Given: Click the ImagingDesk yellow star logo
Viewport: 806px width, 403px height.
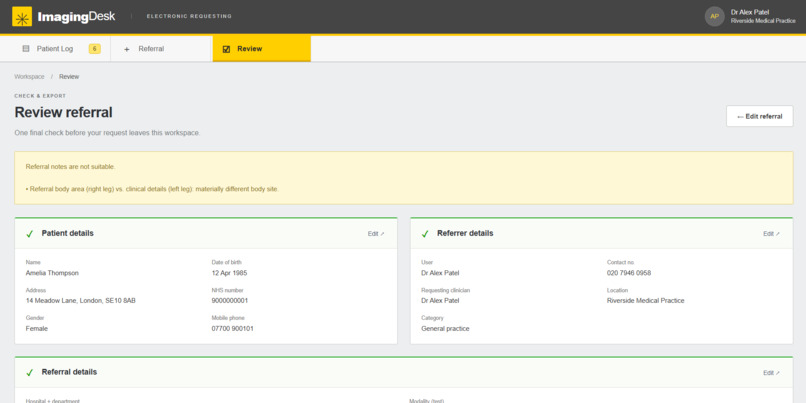Looking at the screenshot, I should pyautogui.click(x=22, y=16).
